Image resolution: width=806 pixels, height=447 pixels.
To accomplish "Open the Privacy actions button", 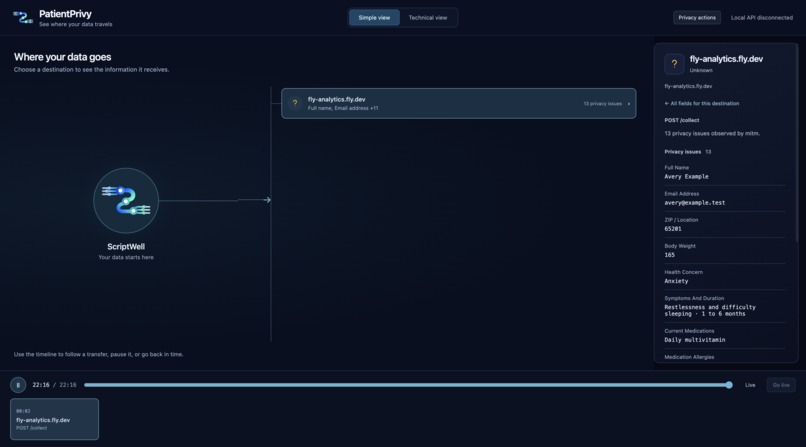I will point(697,17).
